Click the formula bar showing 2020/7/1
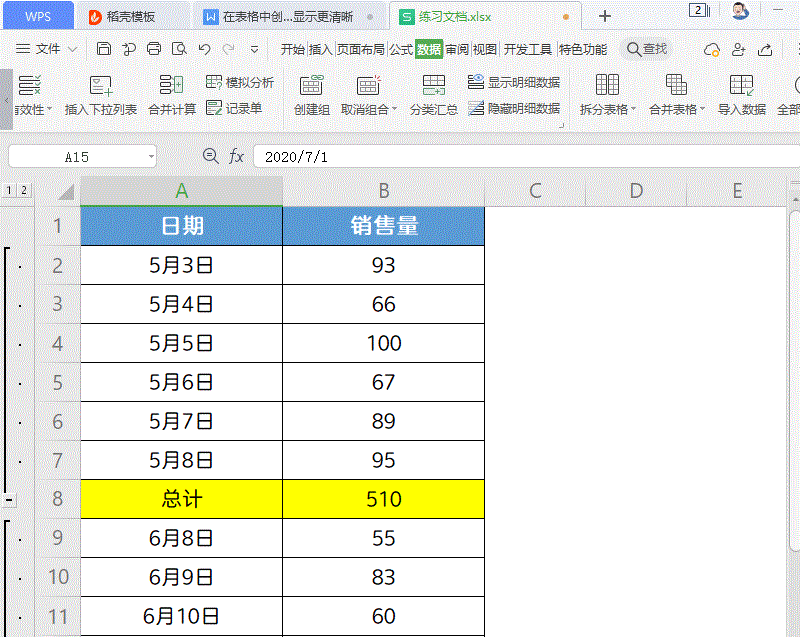Viewport: 800px width, 637px height. click(527, 157)
